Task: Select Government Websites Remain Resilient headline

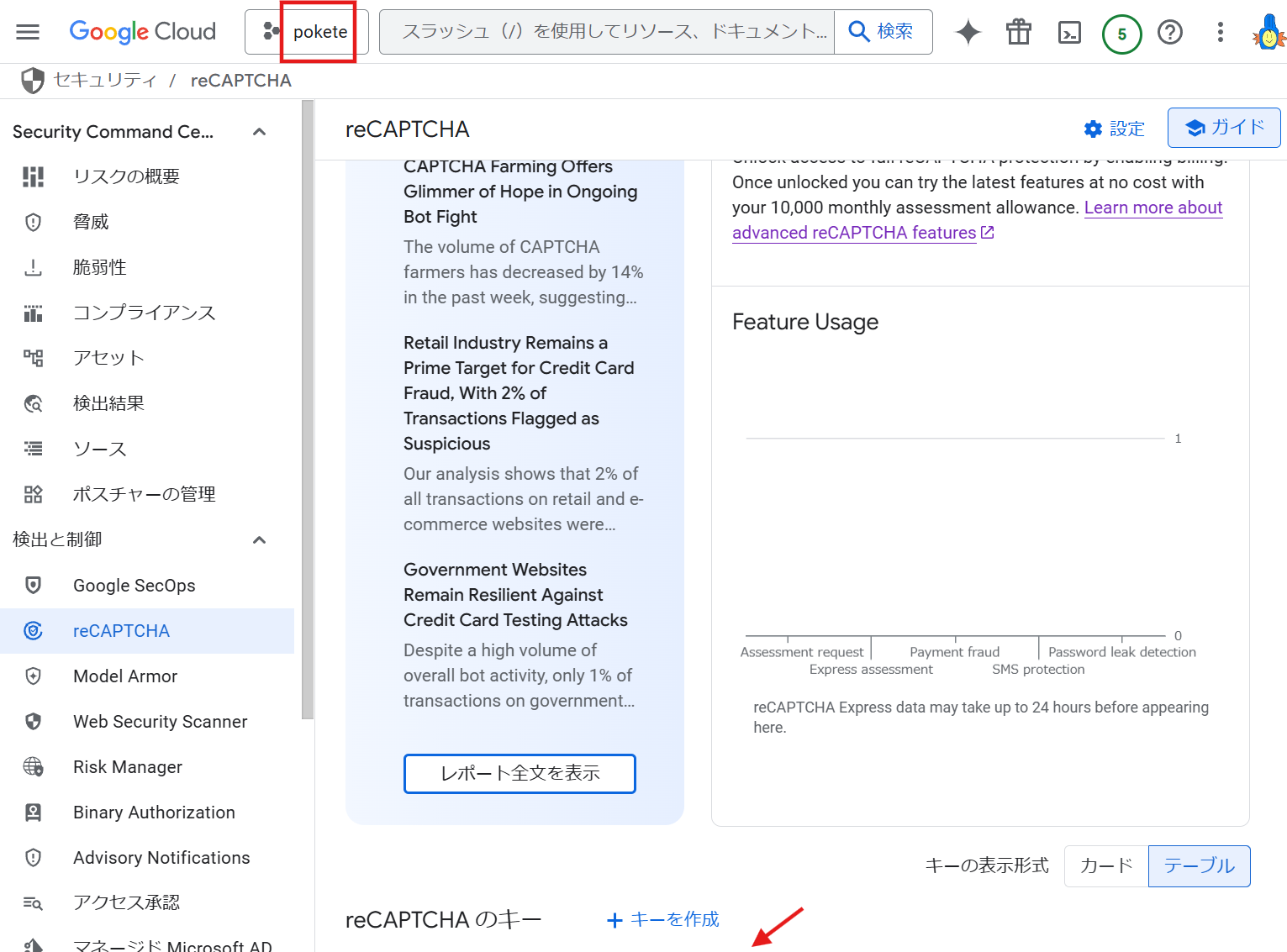Action: [515, 595]
